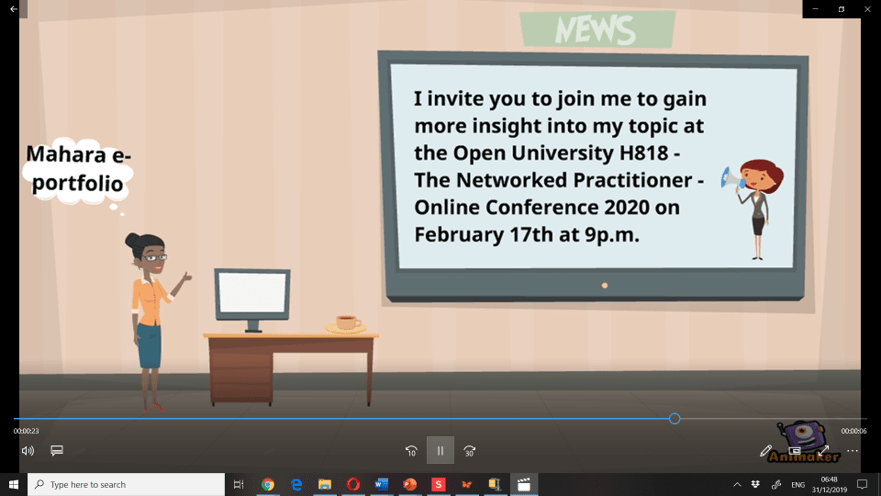Open the more options ellipsis menu
The image size is (881, 496).
coord(852,451)
